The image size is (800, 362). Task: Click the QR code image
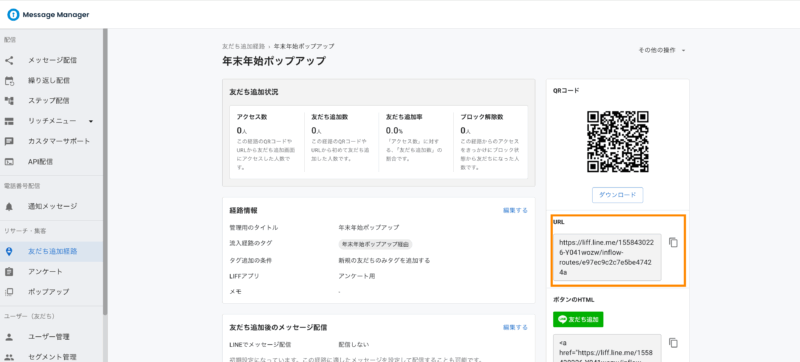tap(617, 141)
